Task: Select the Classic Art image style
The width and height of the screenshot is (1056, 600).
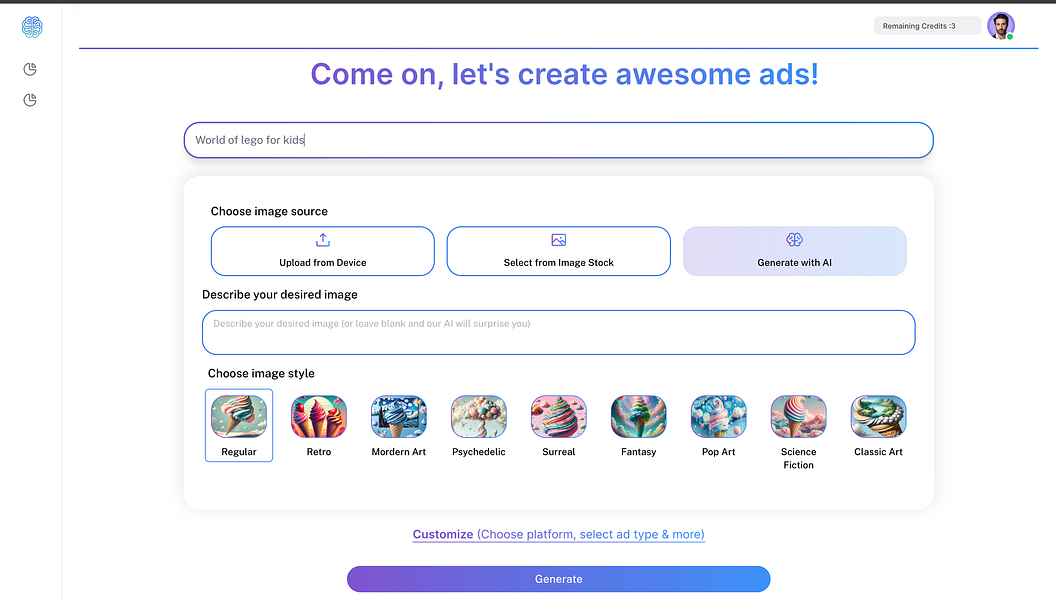Action: pos(878,426)
